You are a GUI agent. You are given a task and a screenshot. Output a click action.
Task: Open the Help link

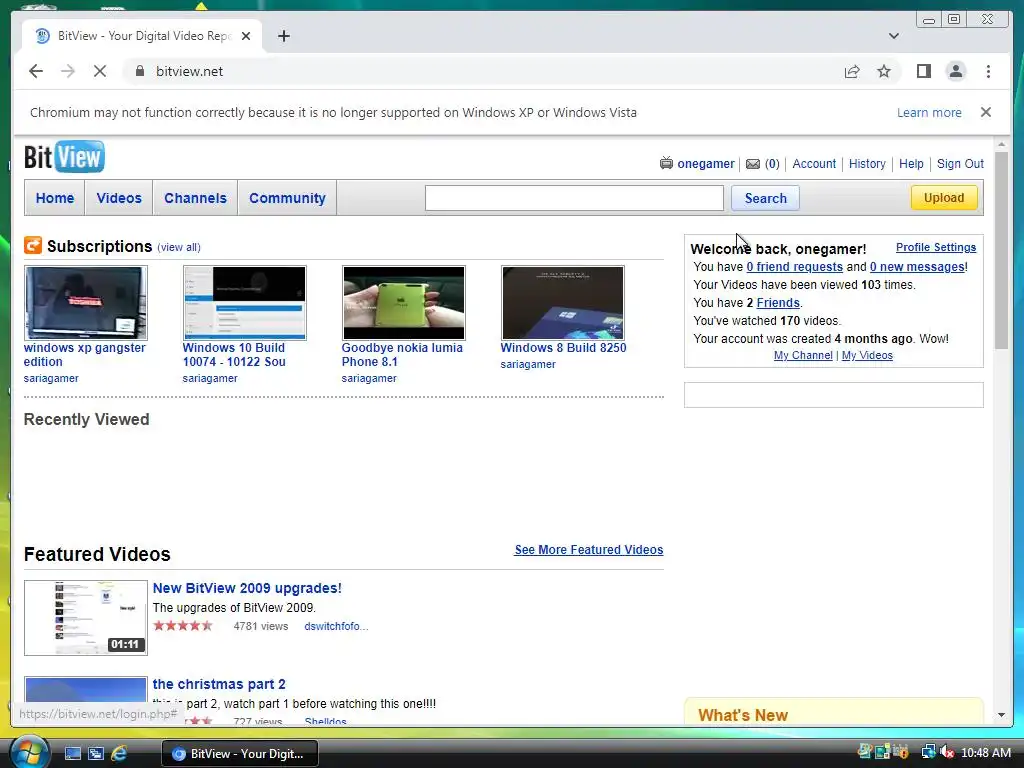911,164
